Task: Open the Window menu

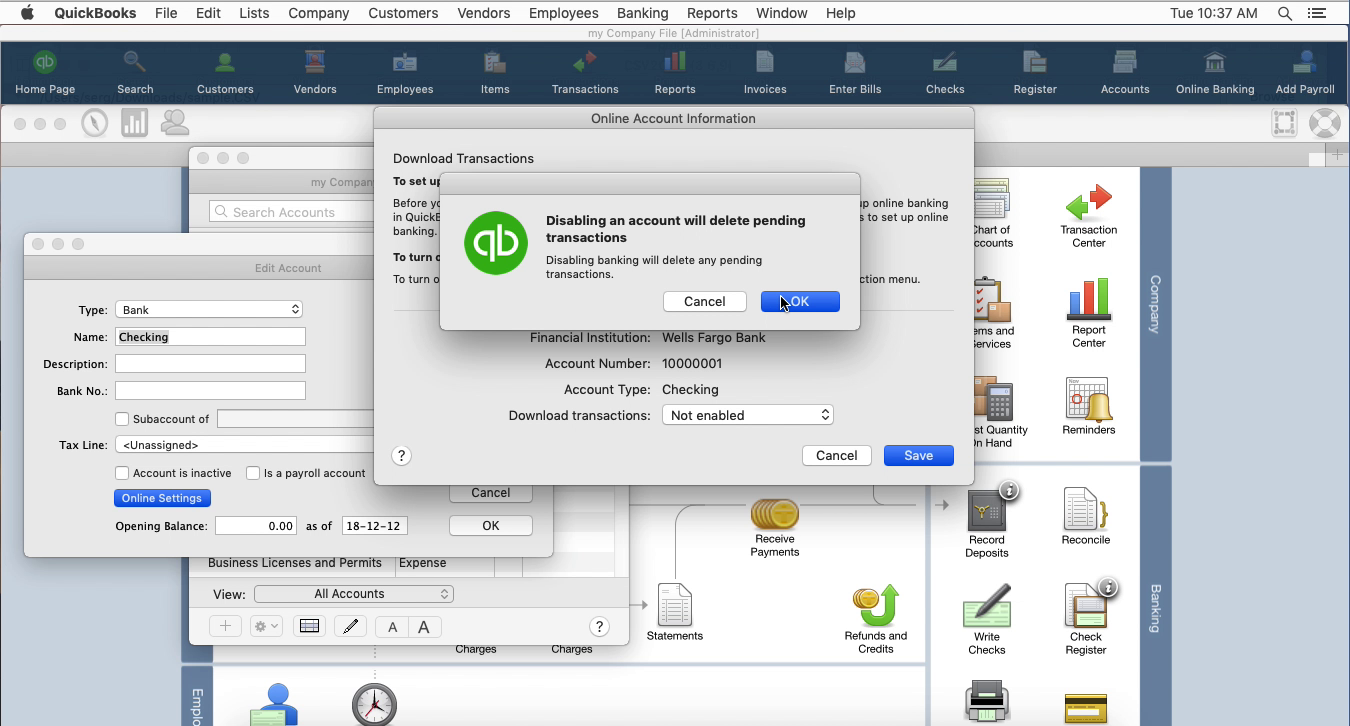Action: pos(781,13)
